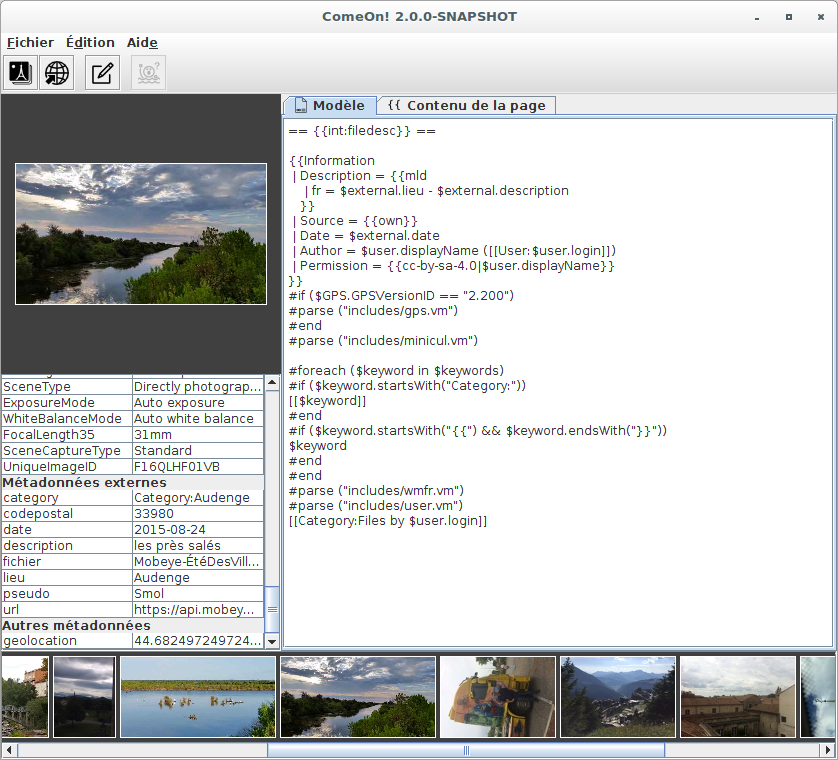
Task: Click the 'les près salés' description value
Action: pos(198,546)
